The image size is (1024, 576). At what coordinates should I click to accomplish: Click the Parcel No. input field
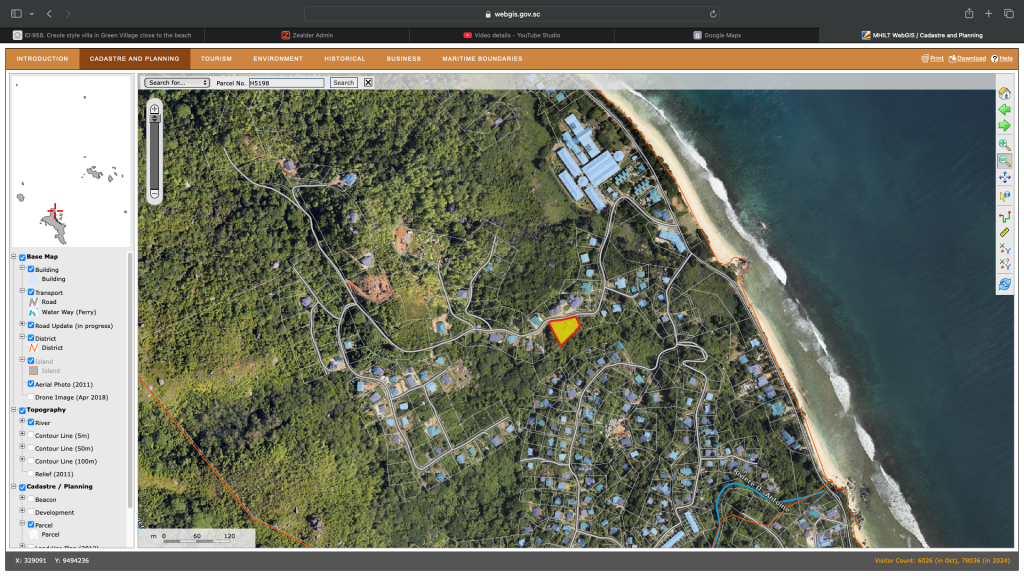coord(286,83)
